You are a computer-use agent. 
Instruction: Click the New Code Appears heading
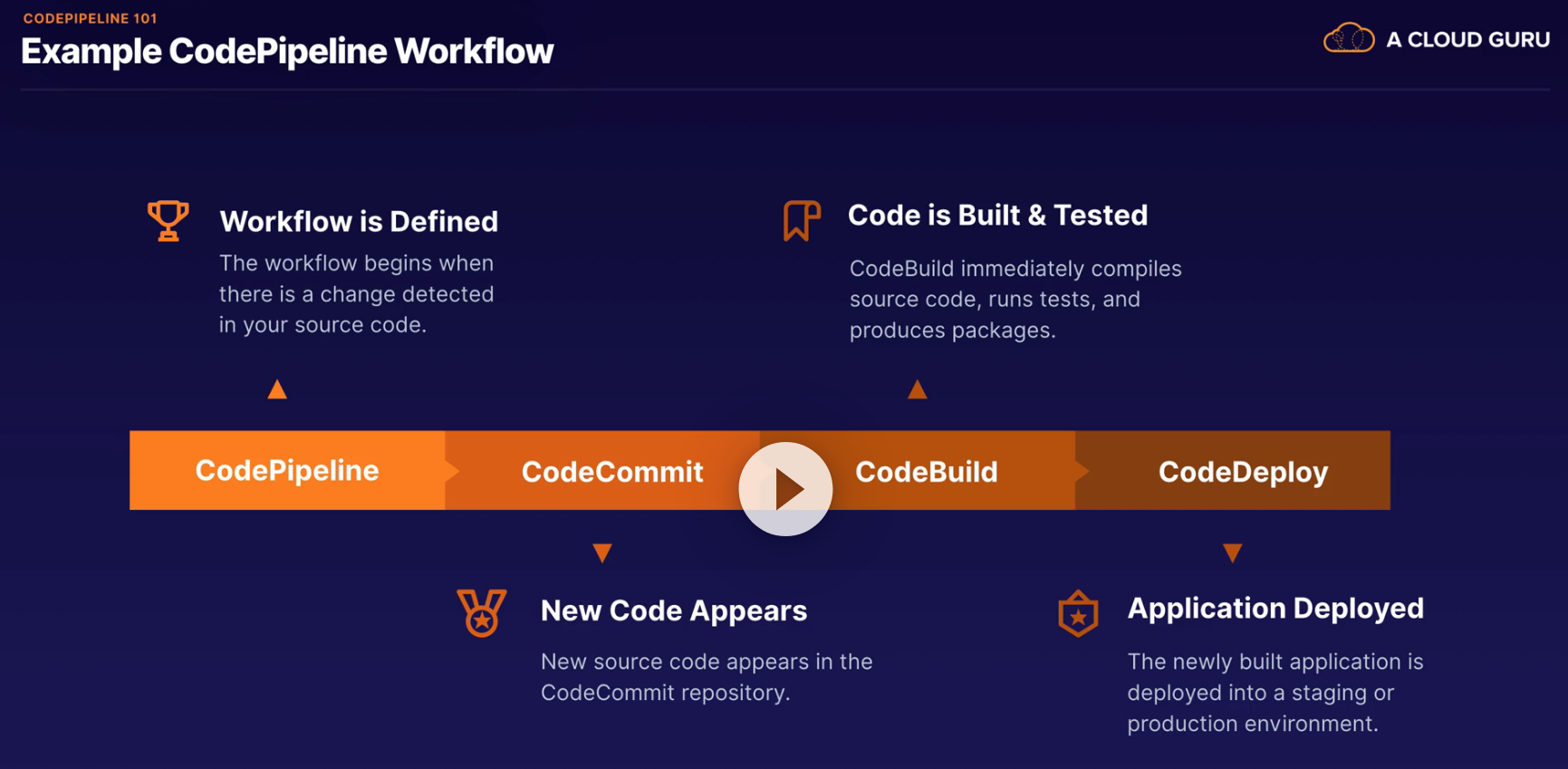pyautogui.click(x=673, y=610)
